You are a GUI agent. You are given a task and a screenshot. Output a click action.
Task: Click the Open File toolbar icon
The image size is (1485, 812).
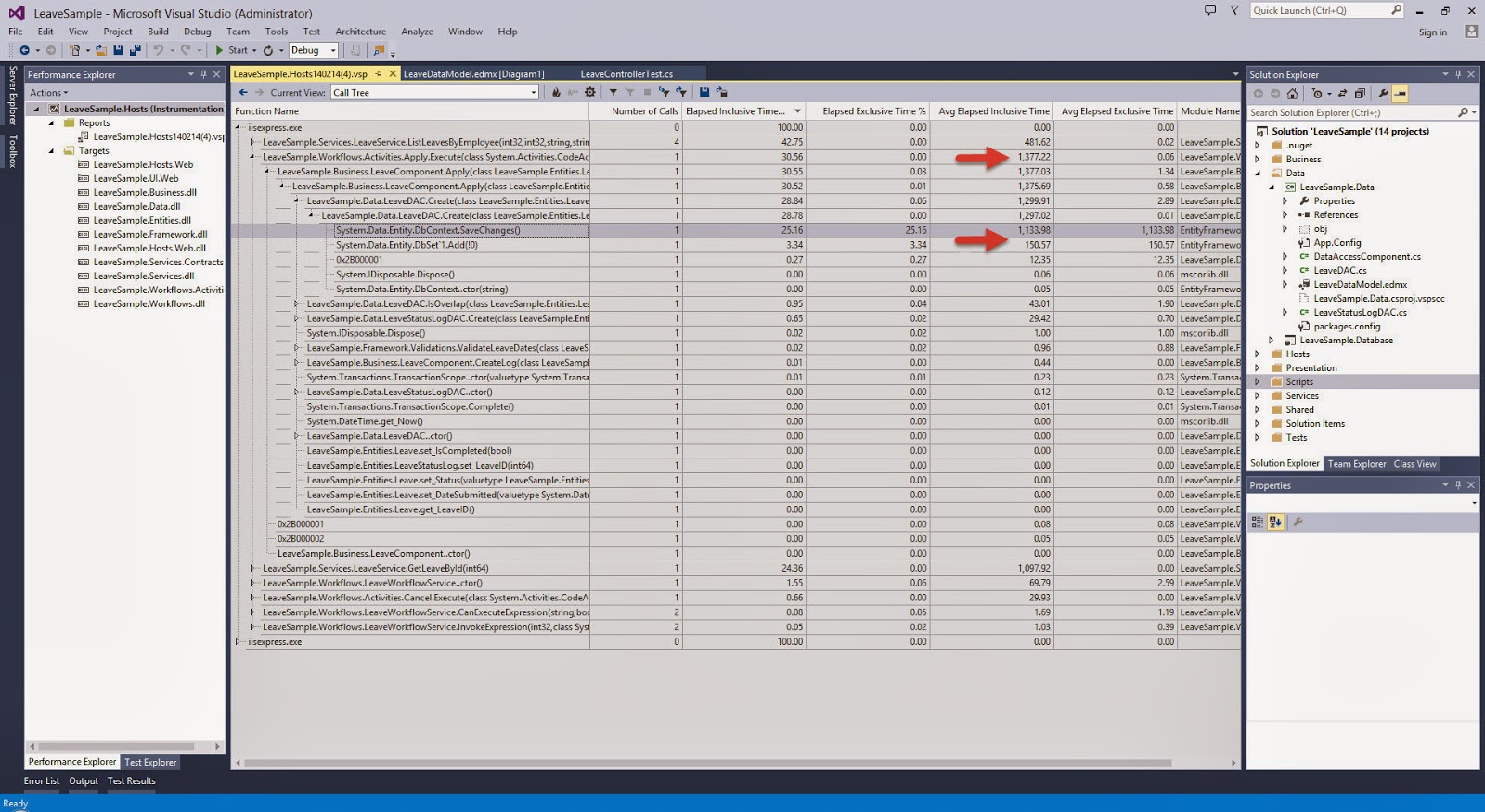100,50
